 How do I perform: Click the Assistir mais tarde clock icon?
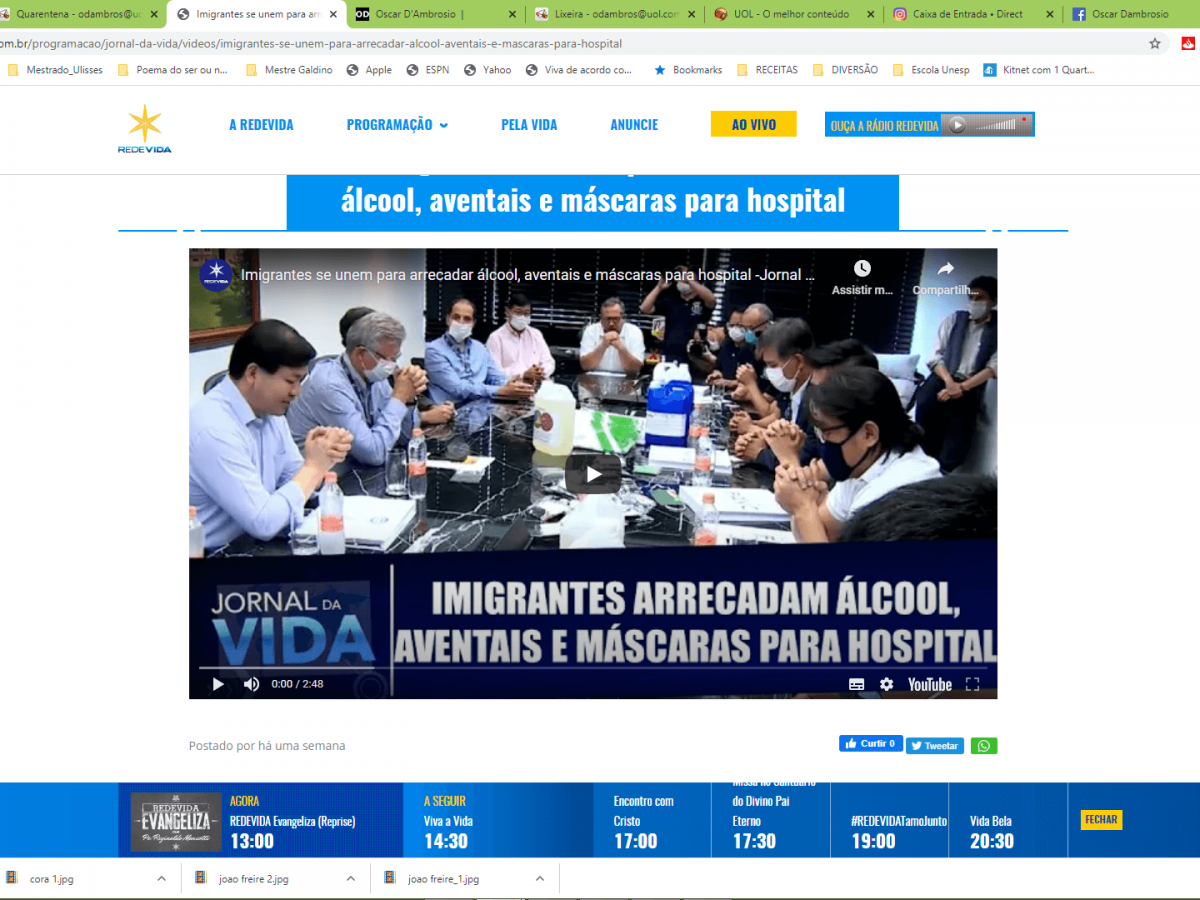pos(862,268)
